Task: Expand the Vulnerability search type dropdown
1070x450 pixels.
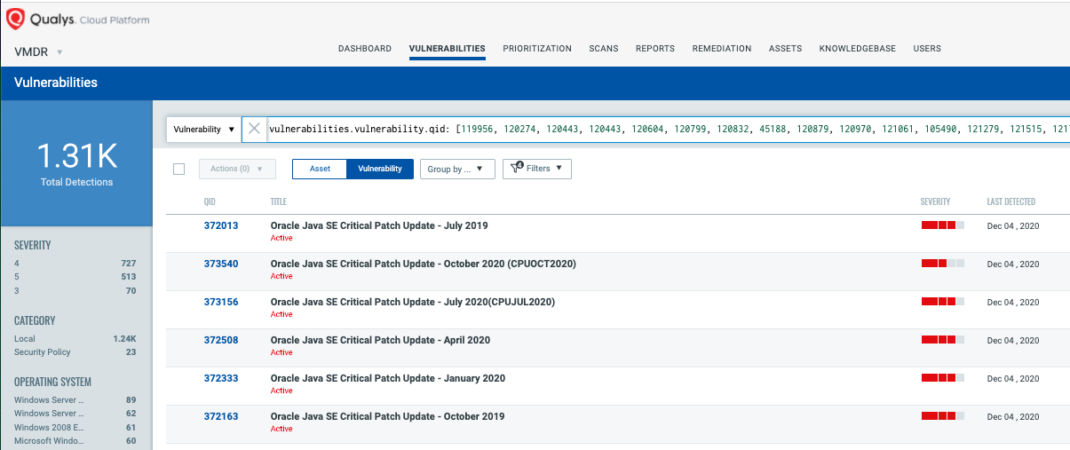Action: (x=203, y=128)
